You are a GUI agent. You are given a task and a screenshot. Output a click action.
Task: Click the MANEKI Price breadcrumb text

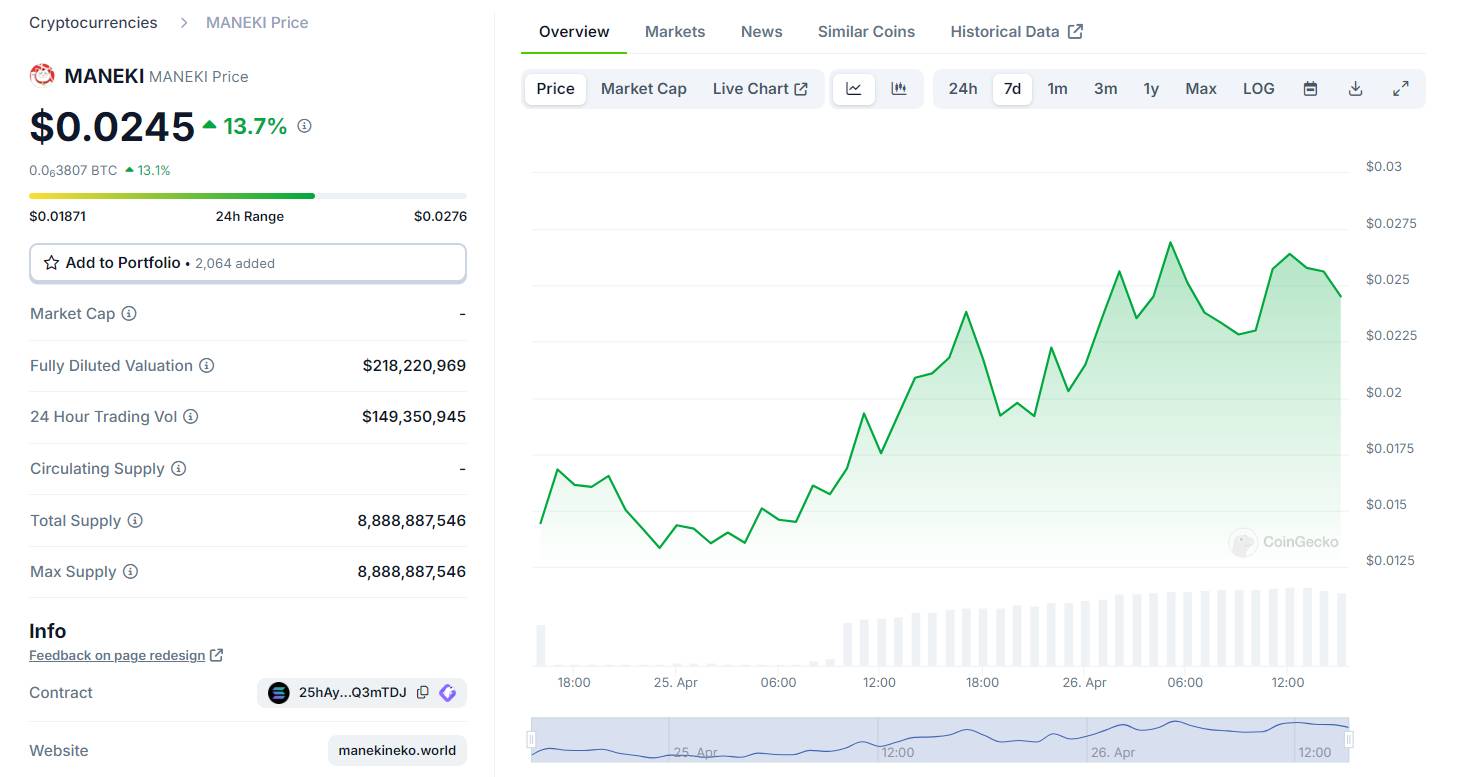point(257,22)
